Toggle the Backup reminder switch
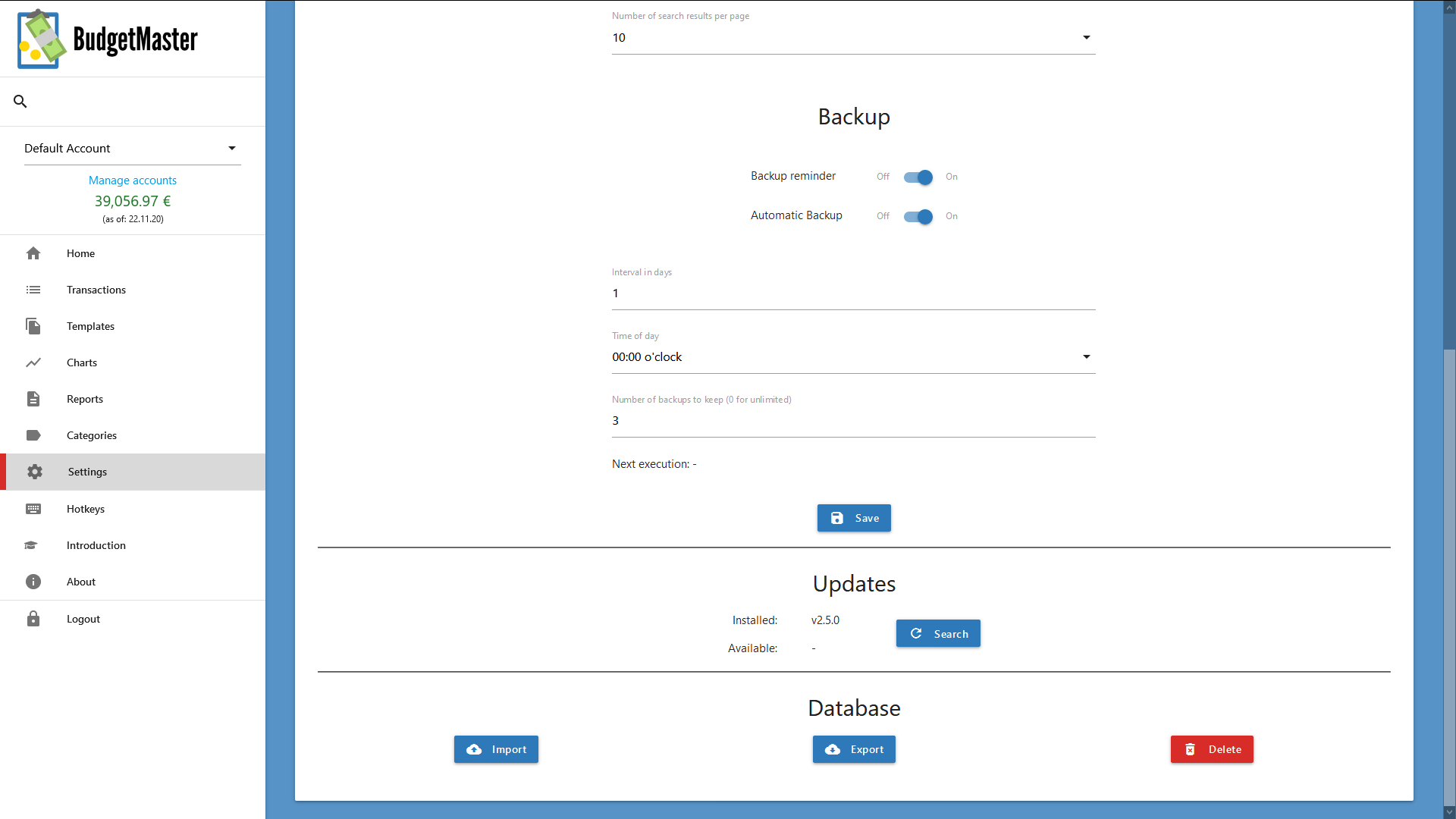 click(x=918, y=177)
